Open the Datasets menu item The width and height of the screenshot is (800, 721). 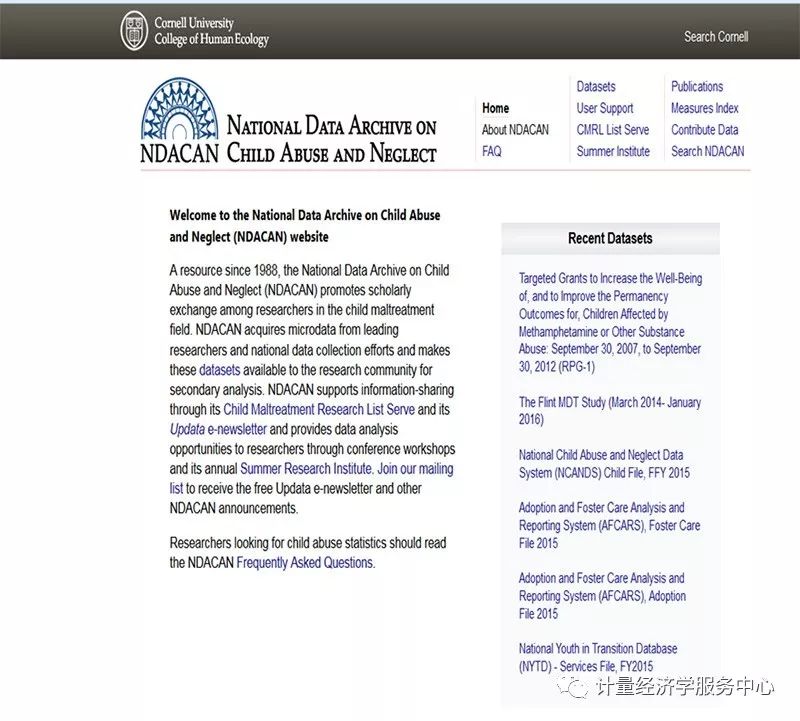(595, 86)
